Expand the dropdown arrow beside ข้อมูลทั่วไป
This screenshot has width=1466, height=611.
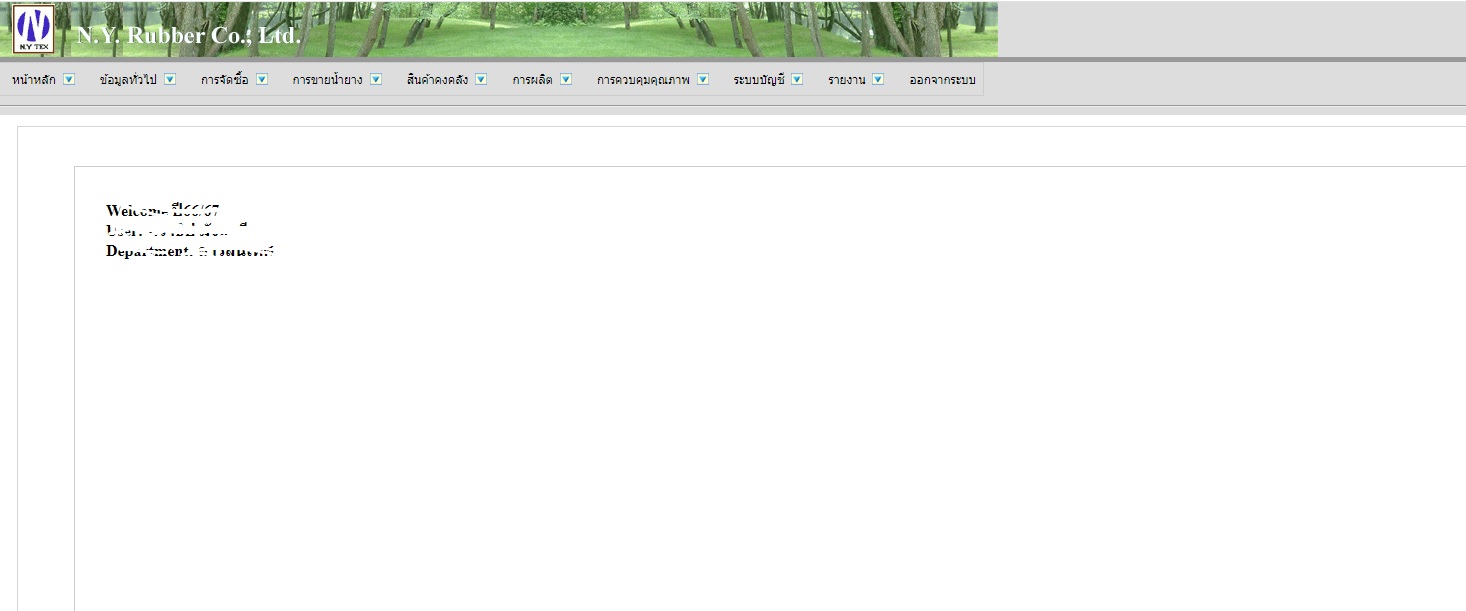170,80
